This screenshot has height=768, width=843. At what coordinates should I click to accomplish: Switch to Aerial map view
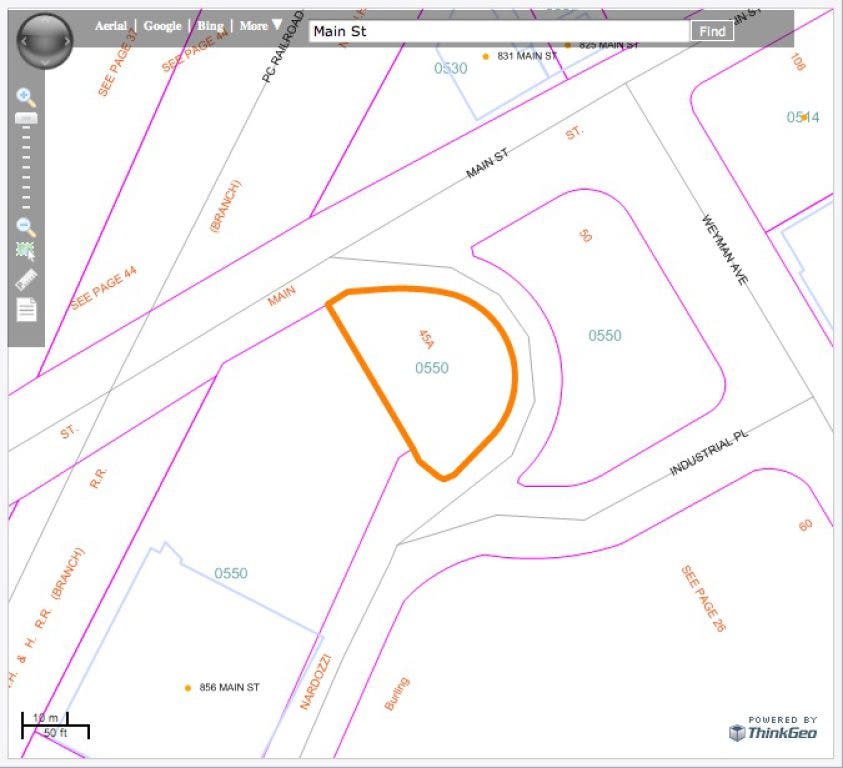pyautogui.click(x=111, y=26)
